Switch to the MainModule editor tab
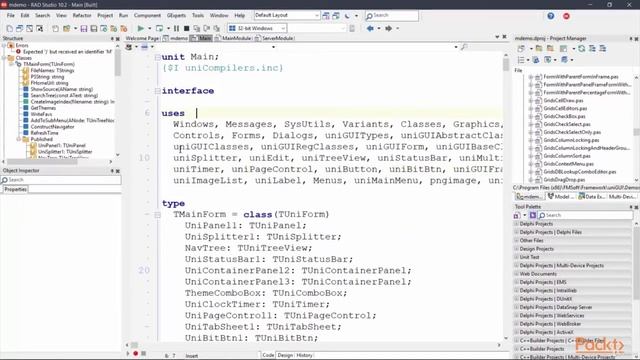The height and width of the screenshot is (360, 640). click(x=233, y=38)
